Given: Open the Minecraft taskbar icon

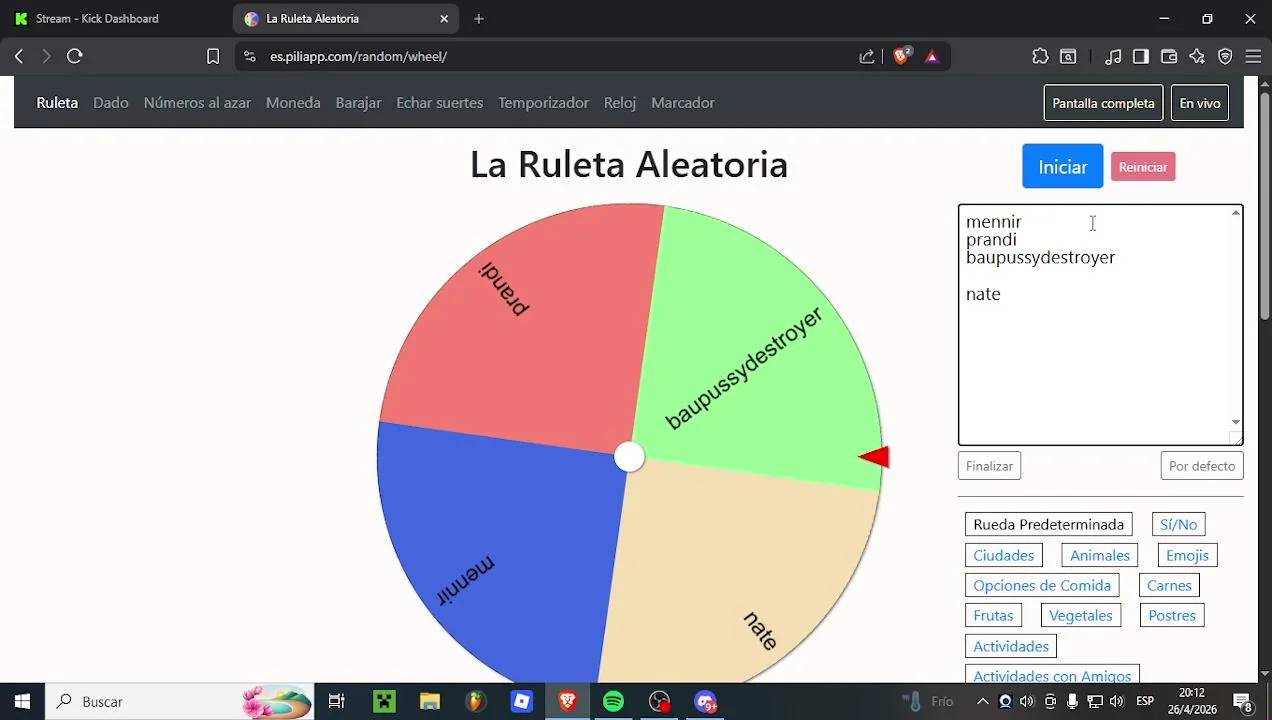Looking at the screenshot, I should coord(384,702).
